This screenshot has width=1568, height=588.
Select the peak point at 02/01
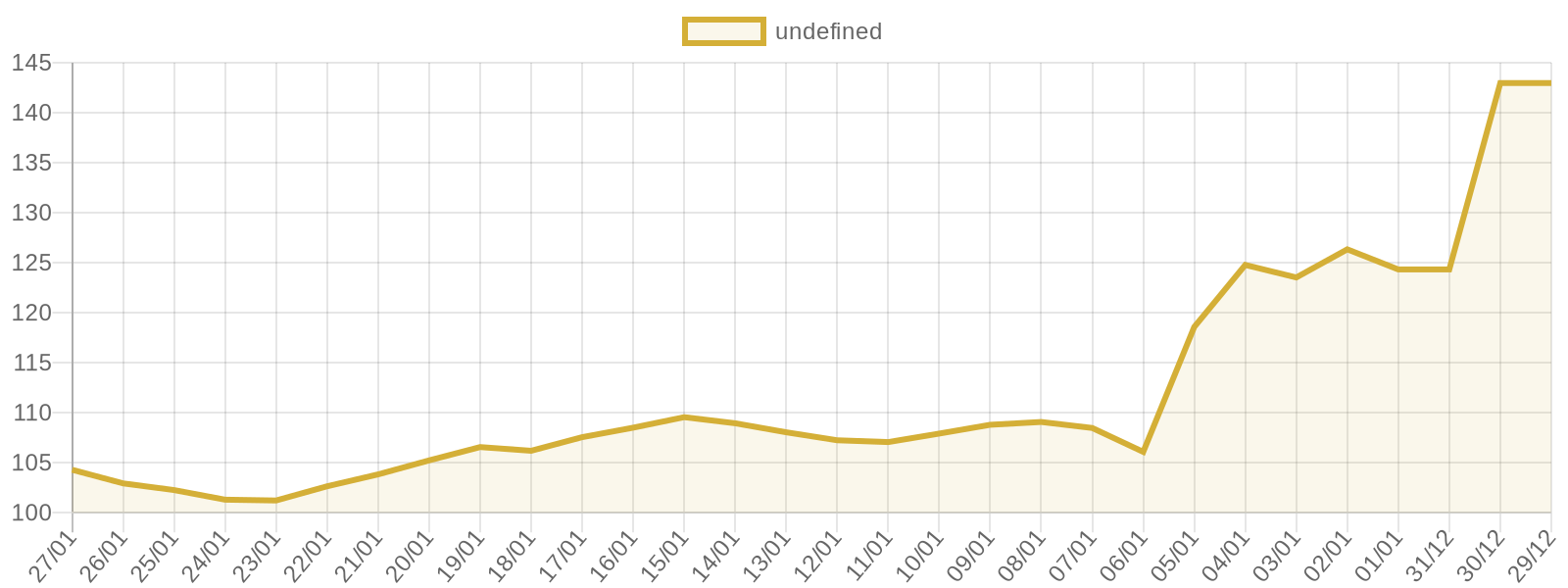[1347, 250]
